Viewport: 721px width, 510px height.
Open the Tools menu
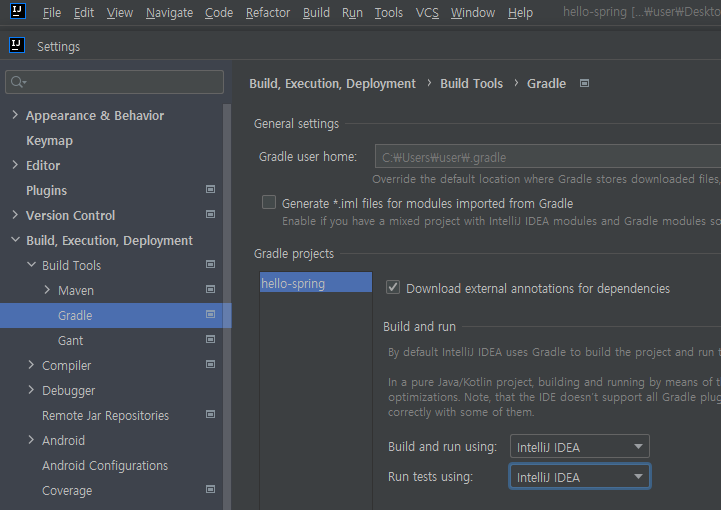(x=389, y=12)
